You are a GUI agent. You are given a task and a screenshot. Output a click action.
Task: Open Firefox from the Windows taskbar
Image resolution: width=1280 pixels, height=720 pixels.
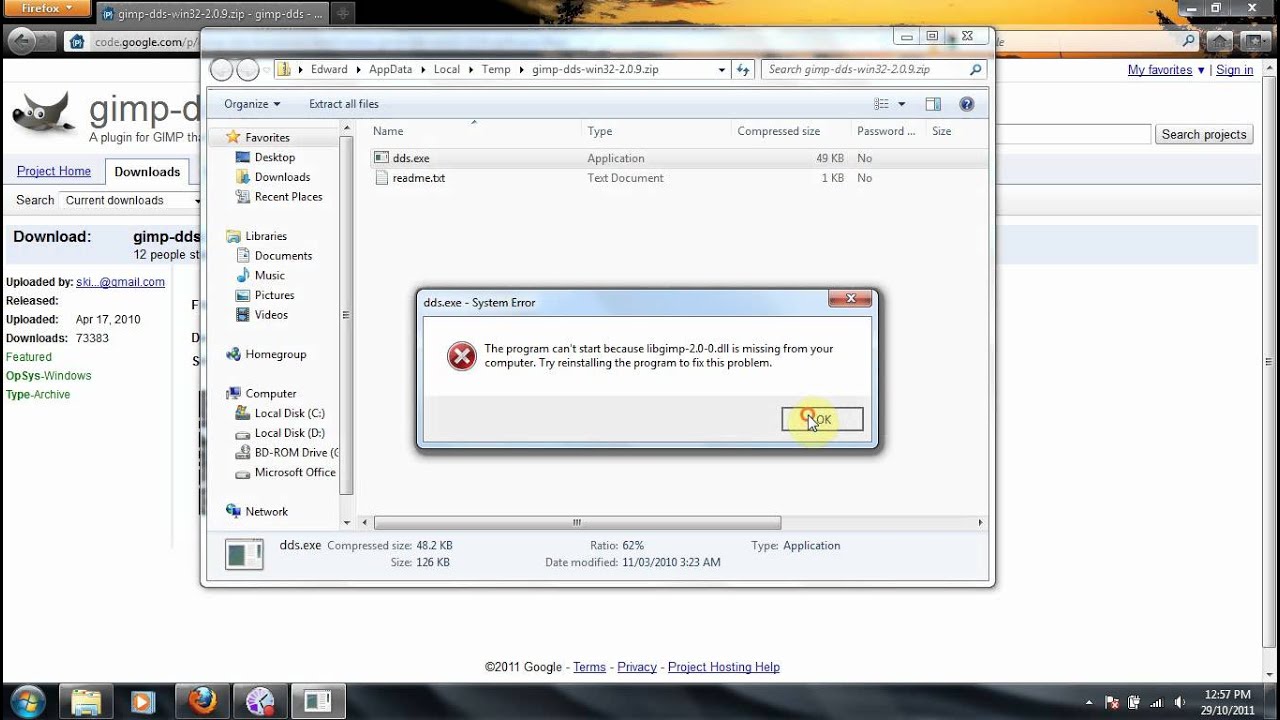coord(202,701)
